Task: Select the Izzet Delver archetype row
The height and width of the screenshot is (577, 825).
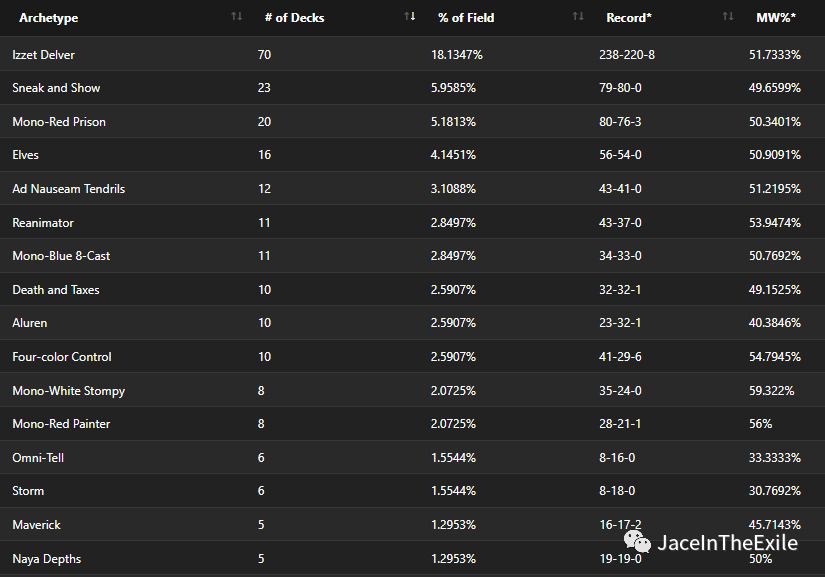Action: [x=43, y=54]
